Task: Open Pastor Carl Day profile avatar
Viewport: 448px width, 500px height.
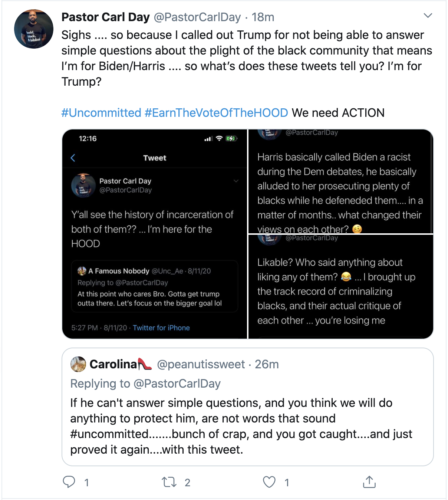Action: click(x=33, y=29)
